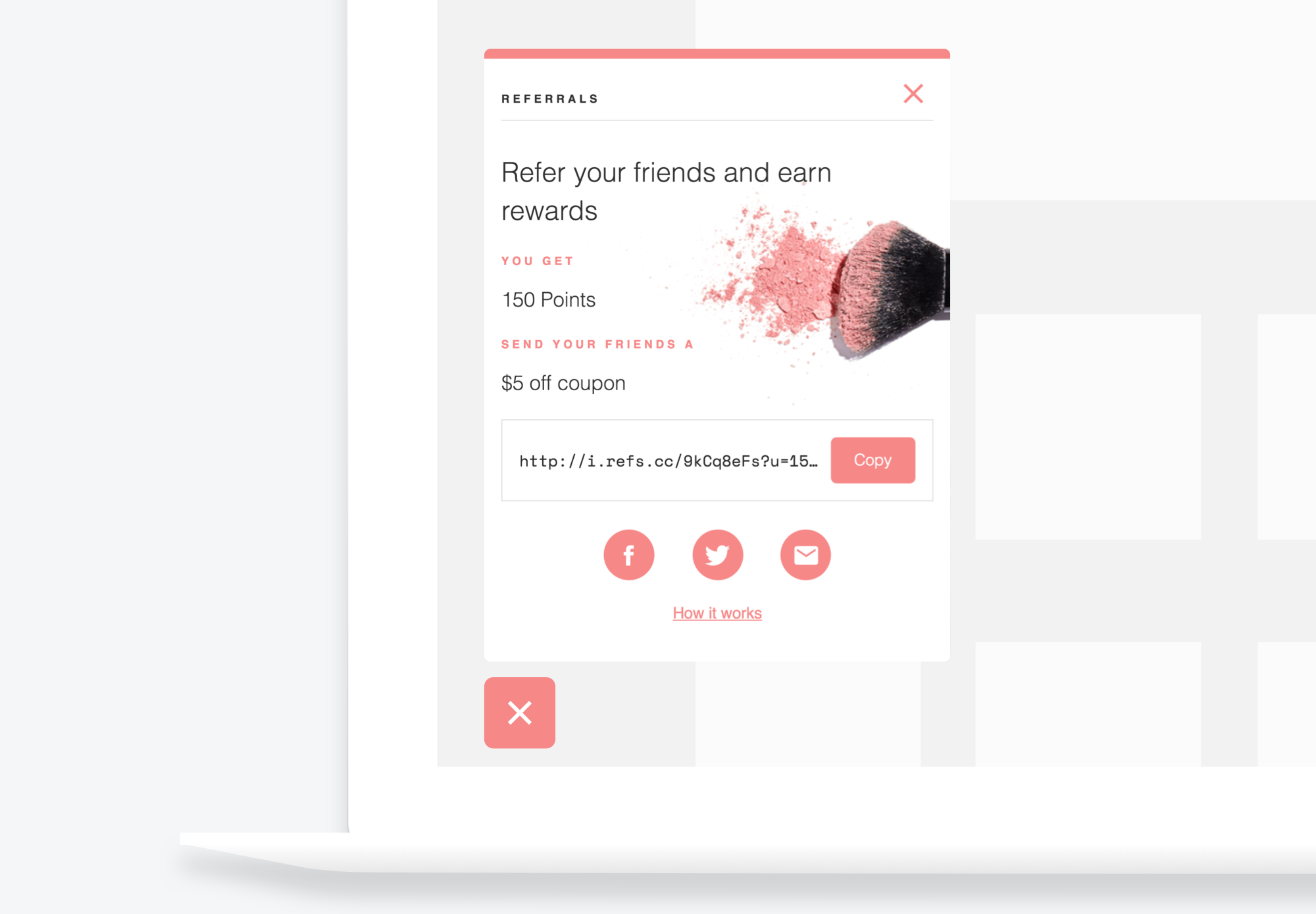This screenshot has width=1316, height=914.
Task: Toggle Twitter referral sharing
Action: click(x=718, y=554)
